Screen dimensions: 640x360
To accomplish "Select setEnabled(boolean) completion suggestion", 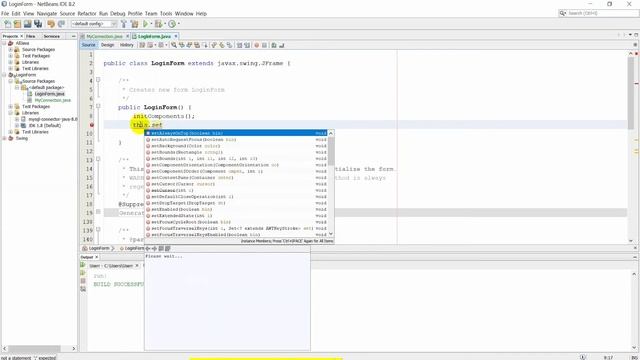I will tap(236, 209).
